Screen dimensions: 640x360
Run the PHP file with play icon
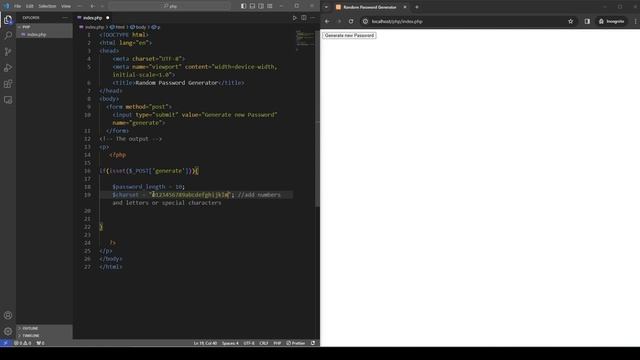pyautogui.click(x=295, y=18)
